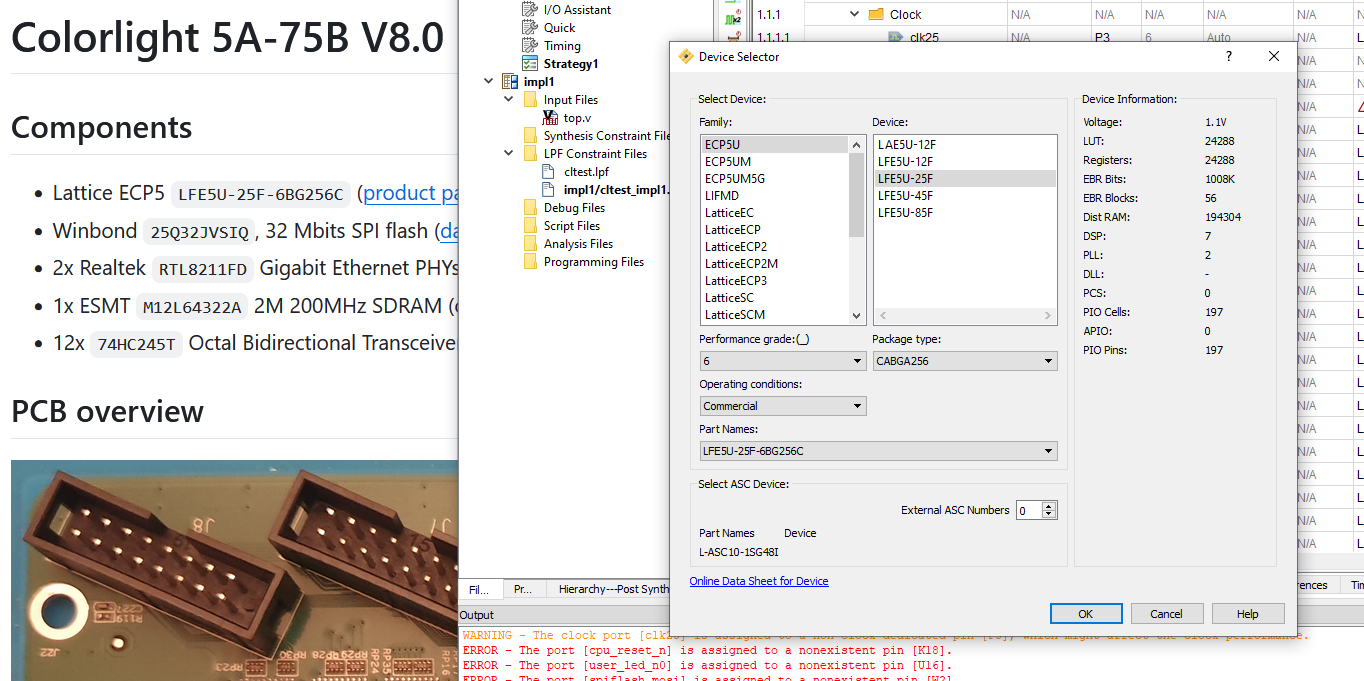Collapse the impl1 implementation node
Screen dimensions: 1364x681
tap(488, 82)
